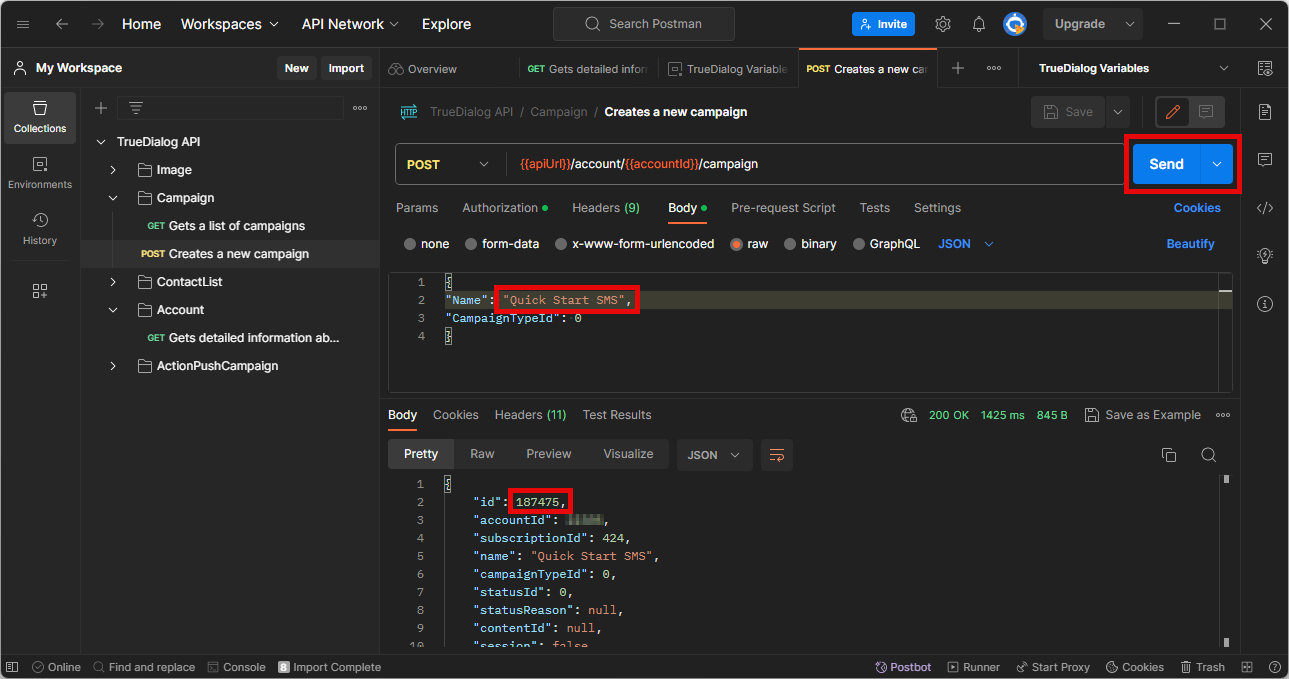Open the settings gear icon
Image resolution: width=1289 pixels, height=679 pixels.
pos(943,24)
